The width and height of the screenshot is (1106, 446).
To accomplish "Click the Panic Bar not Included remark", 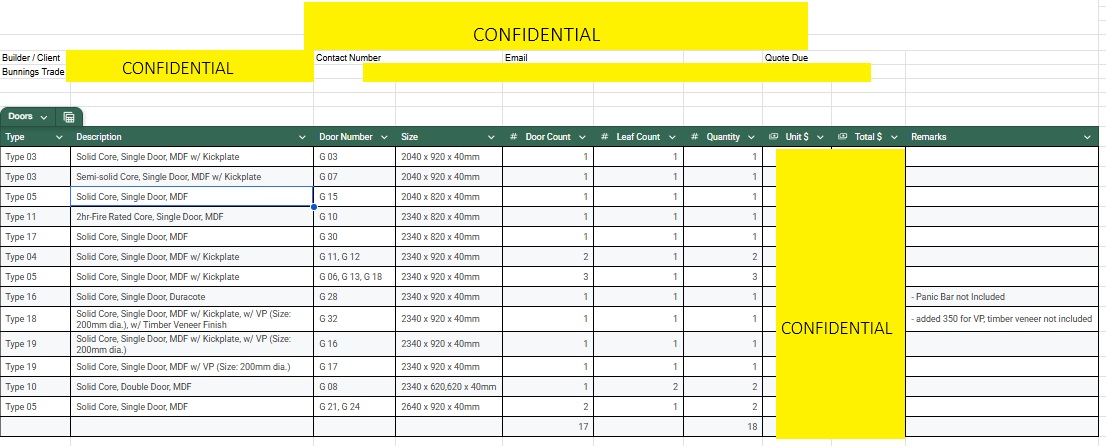I will point(1002,296).
